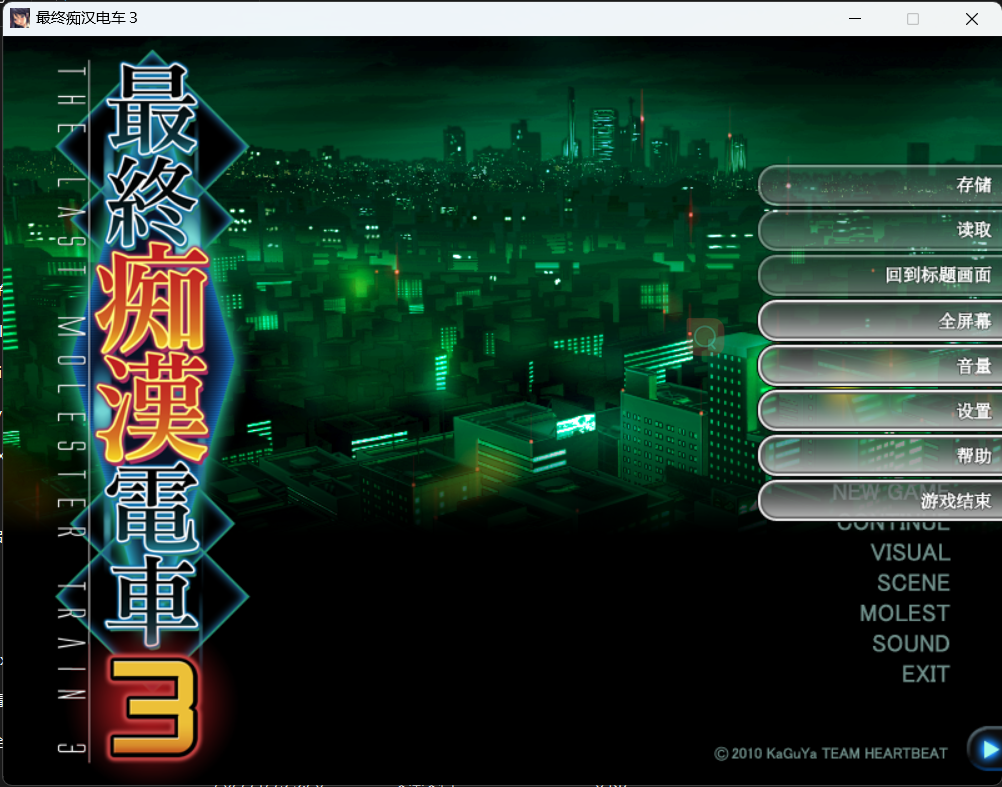The width and height of the screenshot is (1002, 787).
Task: Click the blue play arrow button
Action: (985, 749)
